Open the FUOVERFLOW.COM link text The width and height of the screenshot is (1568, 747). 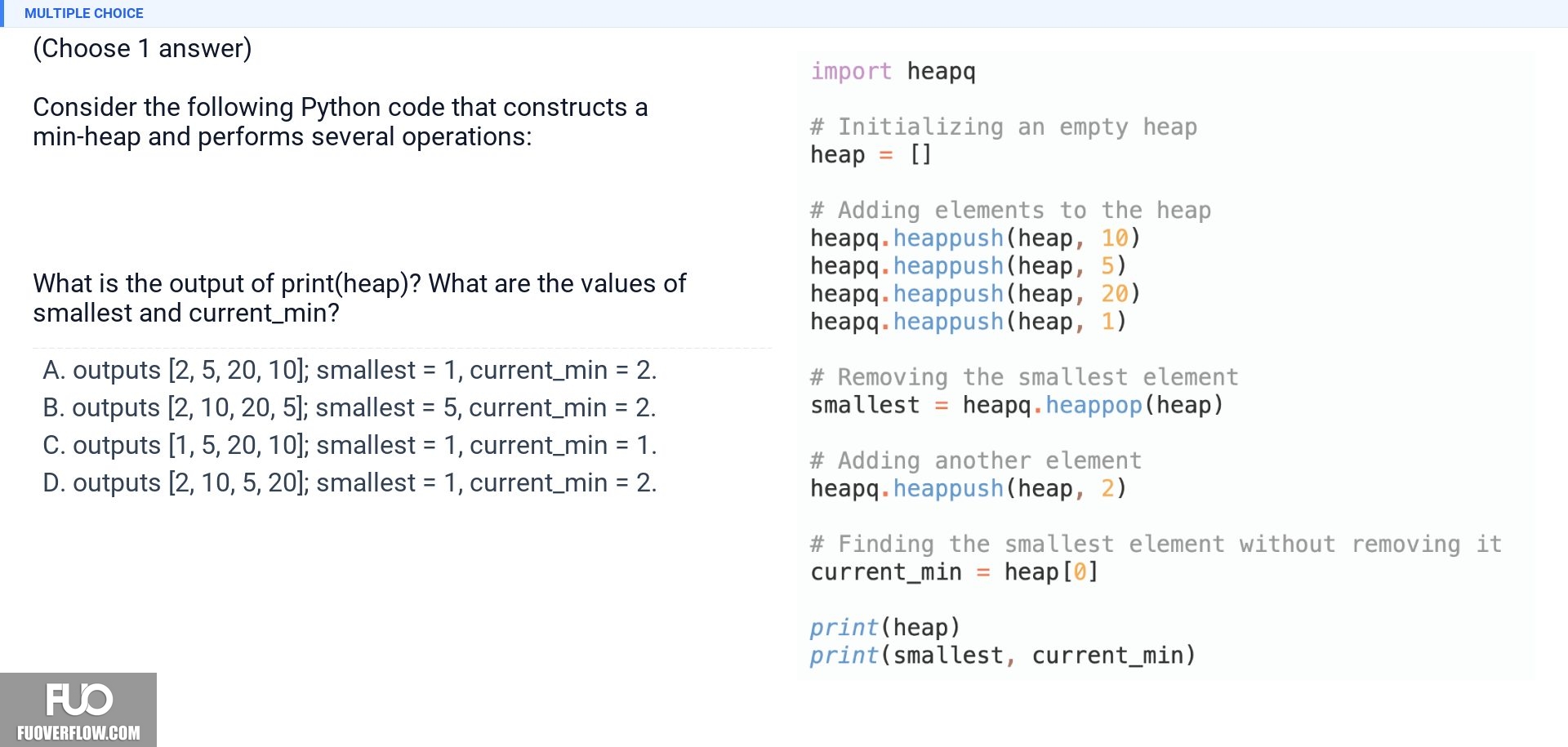(x=78, y=732)
